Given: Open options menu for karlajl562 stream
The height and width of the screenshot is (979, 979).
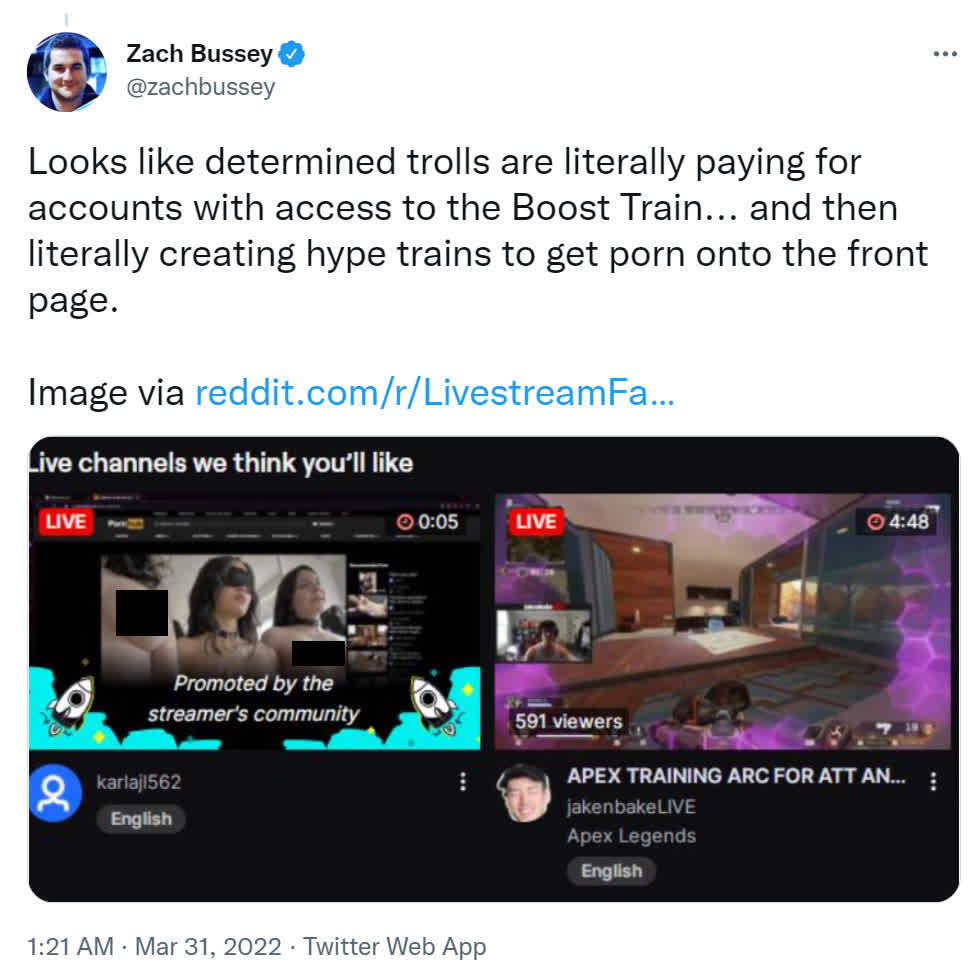Looking at the screenshot, I should pyautogui.click(x=463, y=781).
